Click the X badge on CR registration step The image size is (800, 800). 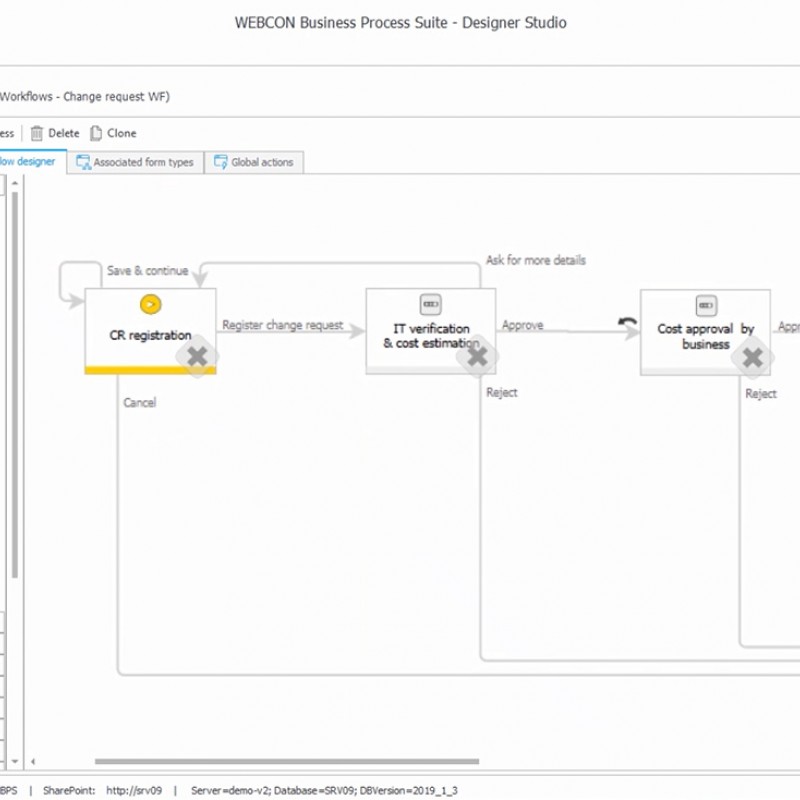coord(197,356)
